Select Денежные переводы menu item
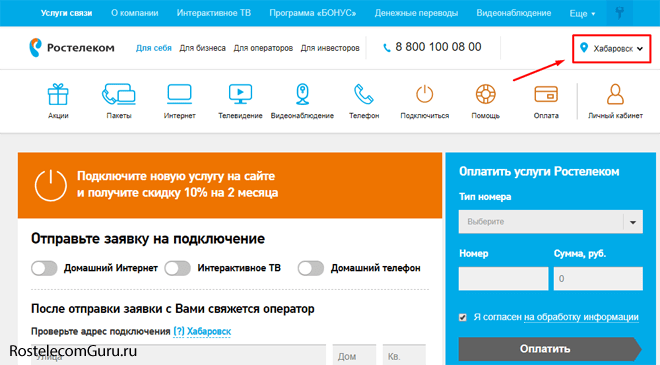 click(416, 13)
